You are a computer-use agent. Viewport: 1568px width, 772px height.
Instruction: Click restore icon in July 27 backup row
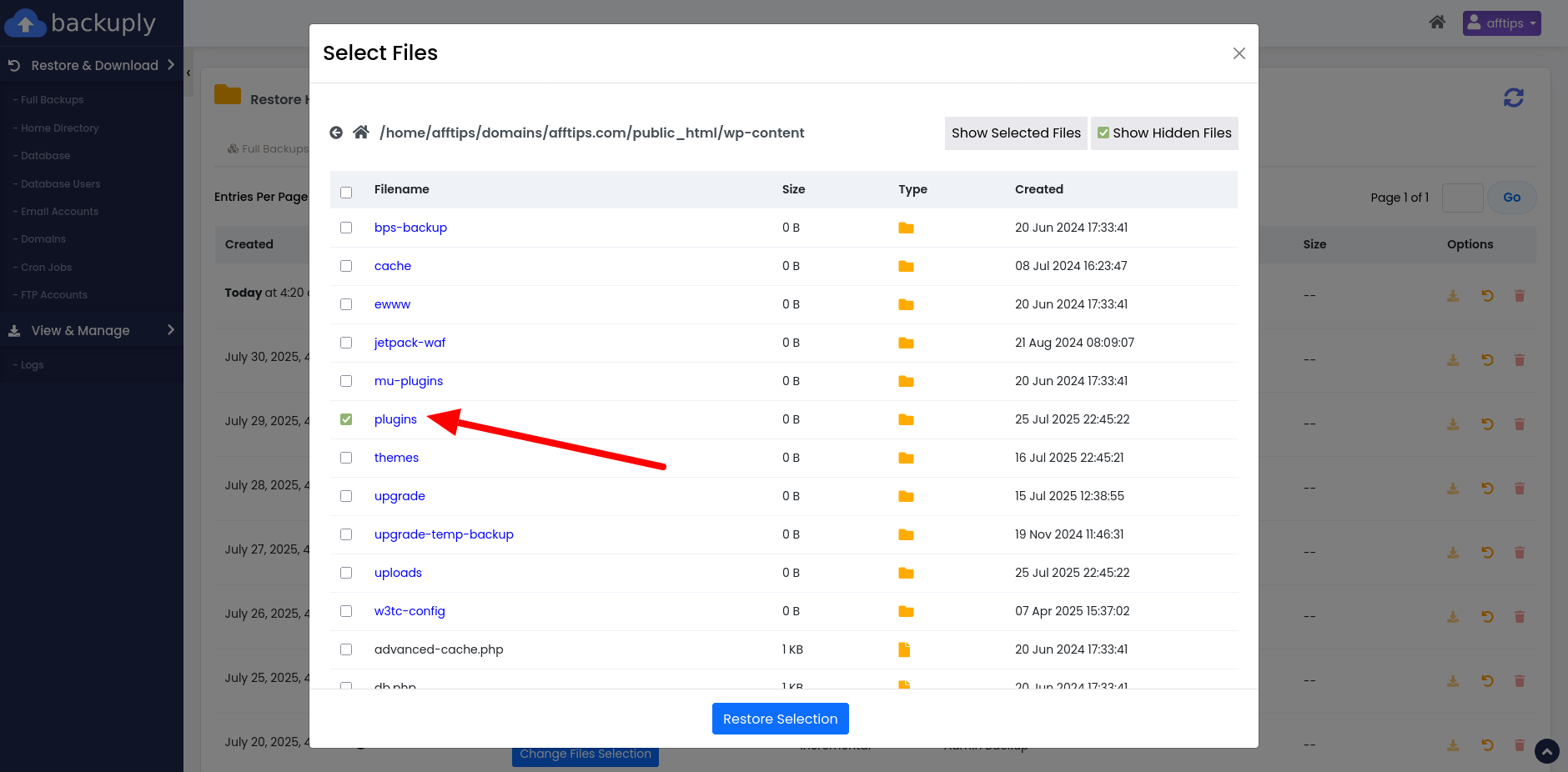(x=1487, y=553)
